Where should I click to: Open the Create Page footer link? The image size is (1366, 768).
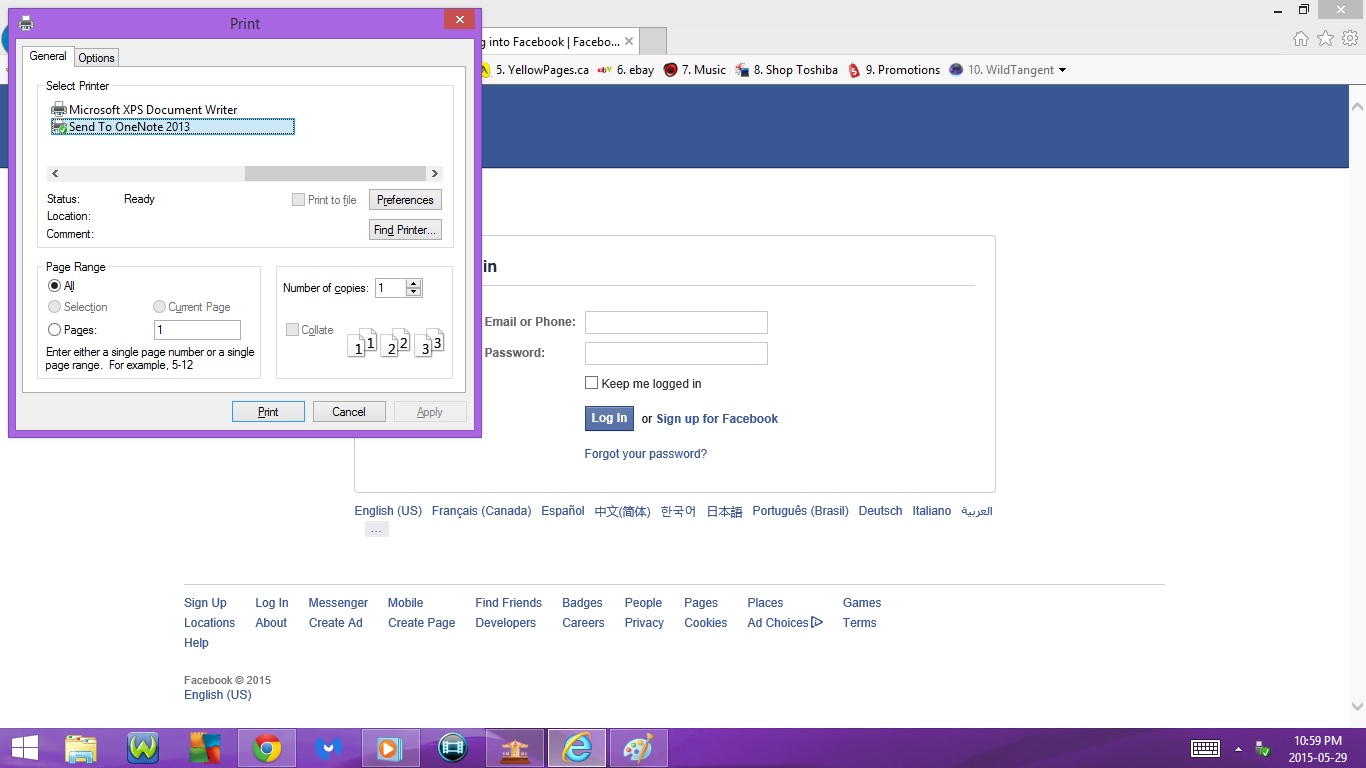[421, 623]
